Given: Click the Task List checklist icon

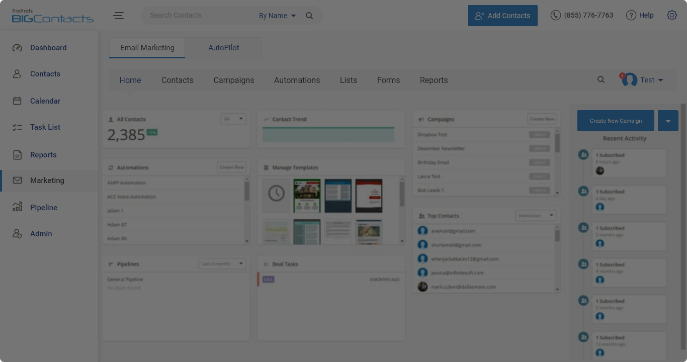Looking at the screenshot, I should [17, 128].
